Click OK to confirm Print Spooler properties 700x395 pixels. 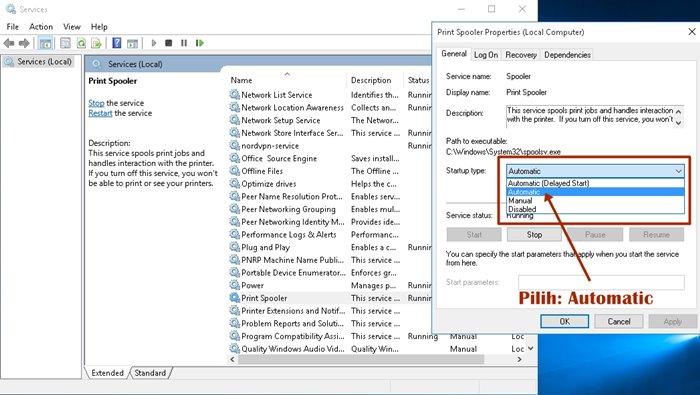[565, 321]
